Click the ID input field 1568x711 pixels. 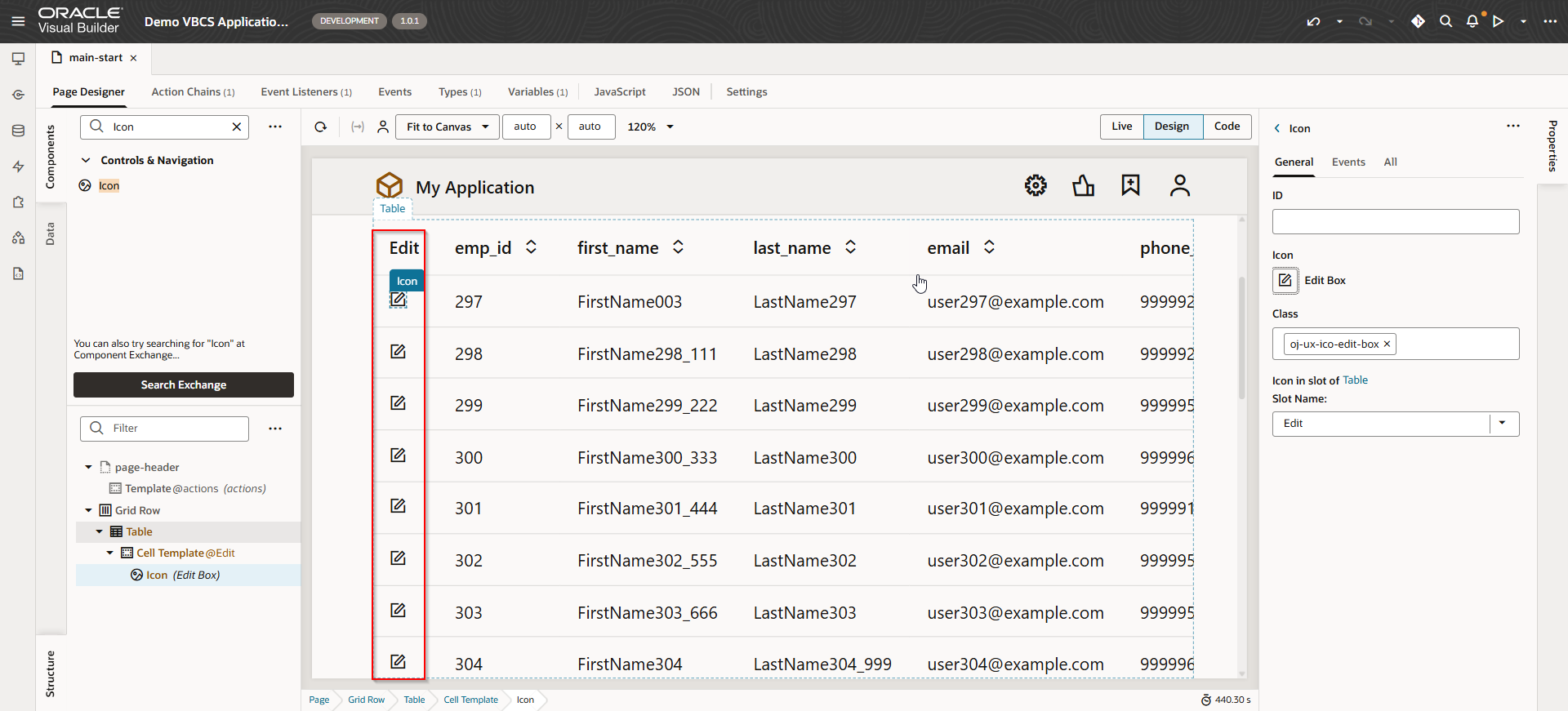[1395, 222]
